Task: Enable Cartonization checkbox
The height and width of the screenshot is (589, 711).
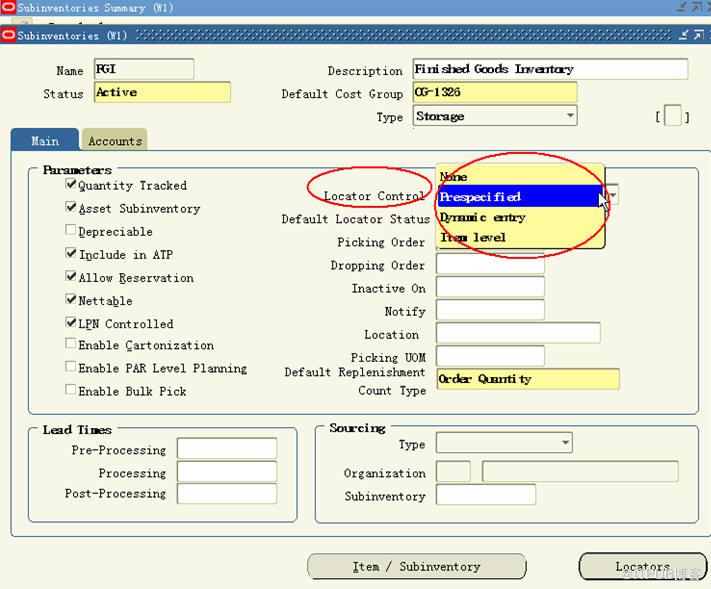Action: click(x=71, y=344)
